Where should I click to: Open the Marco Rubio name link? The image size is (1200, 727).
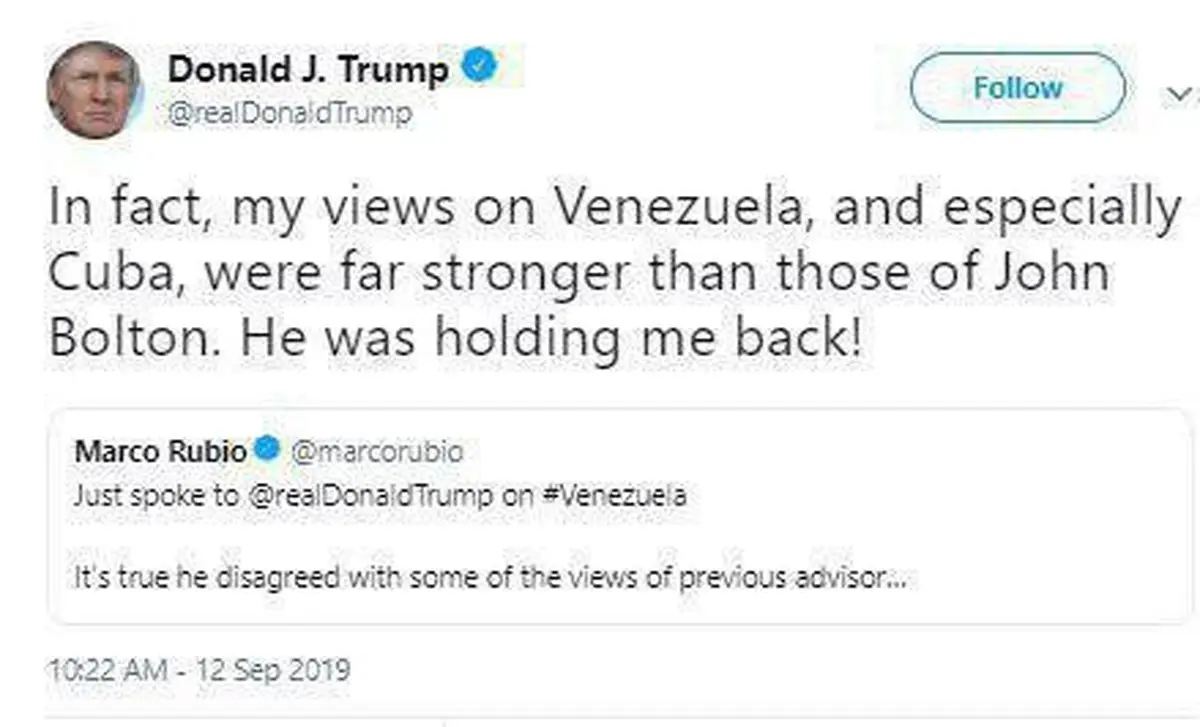[160, 452]
